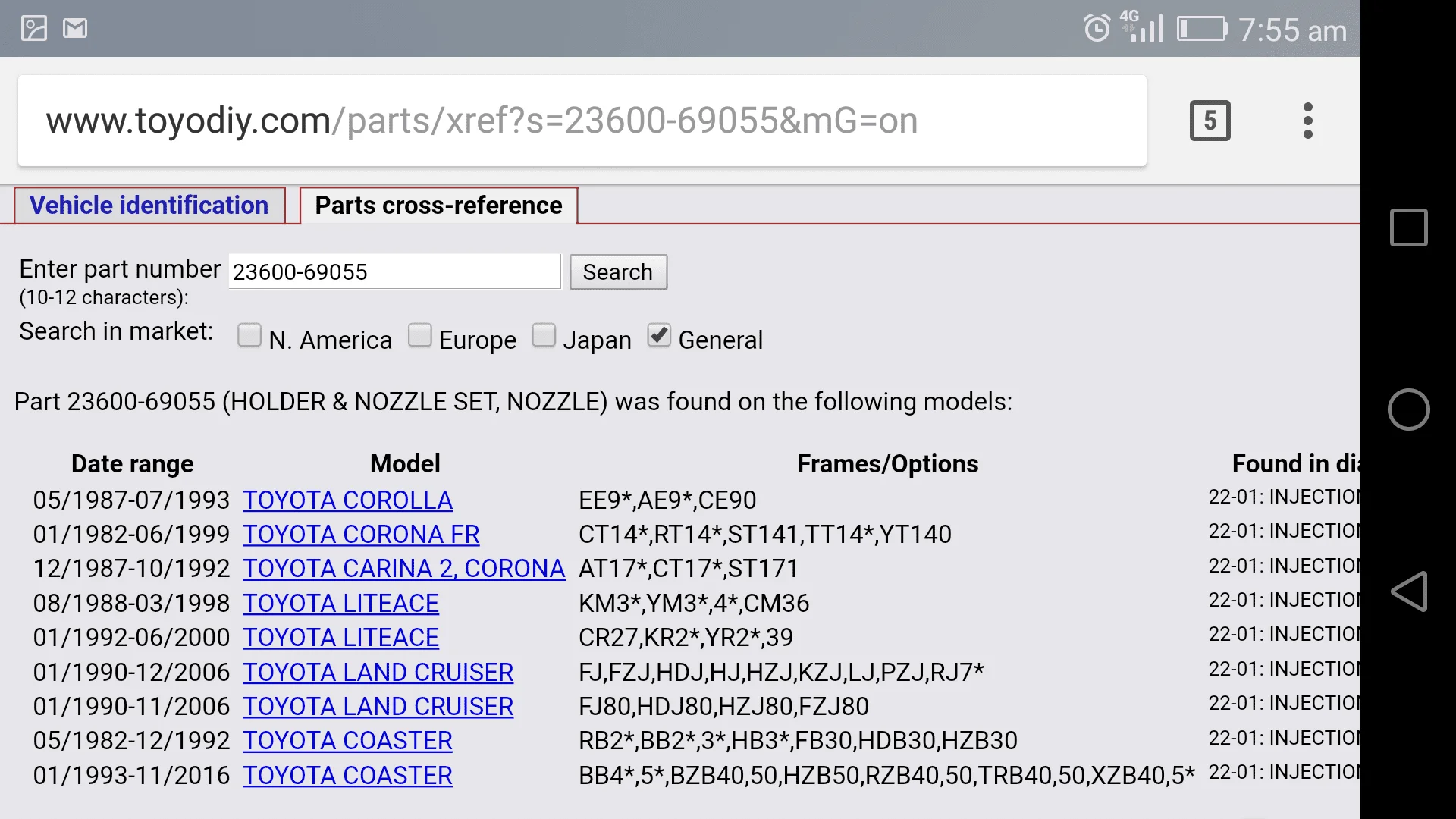Check the Europe market checkbox
Screen dimensions: 1456x819
(x=419, y=335)
